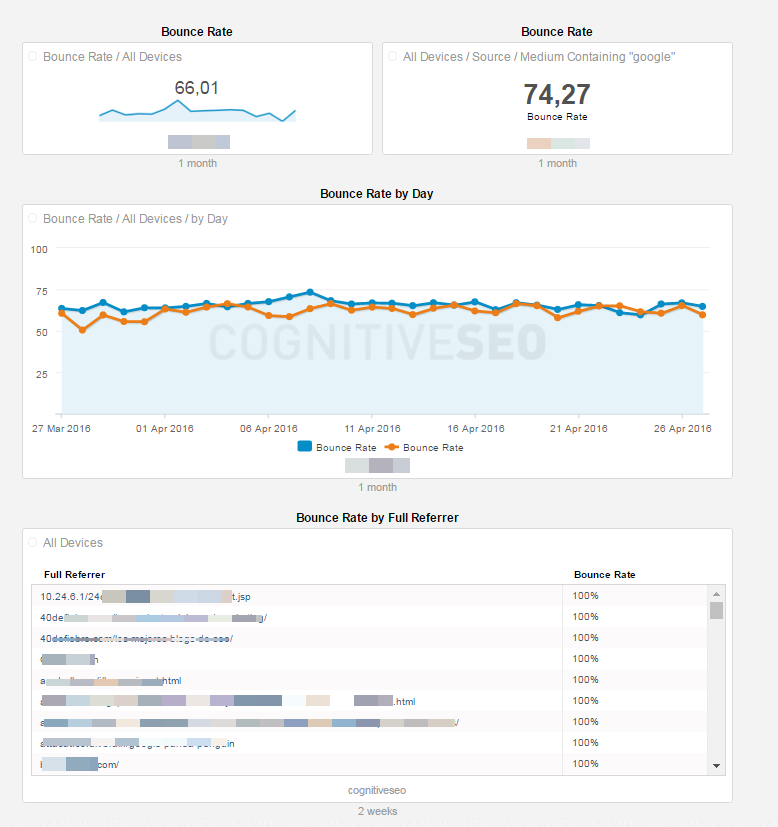The image size is (778, 827).
Task: Click the sparkline chart under 66,01
Action: tap(197, 111)
